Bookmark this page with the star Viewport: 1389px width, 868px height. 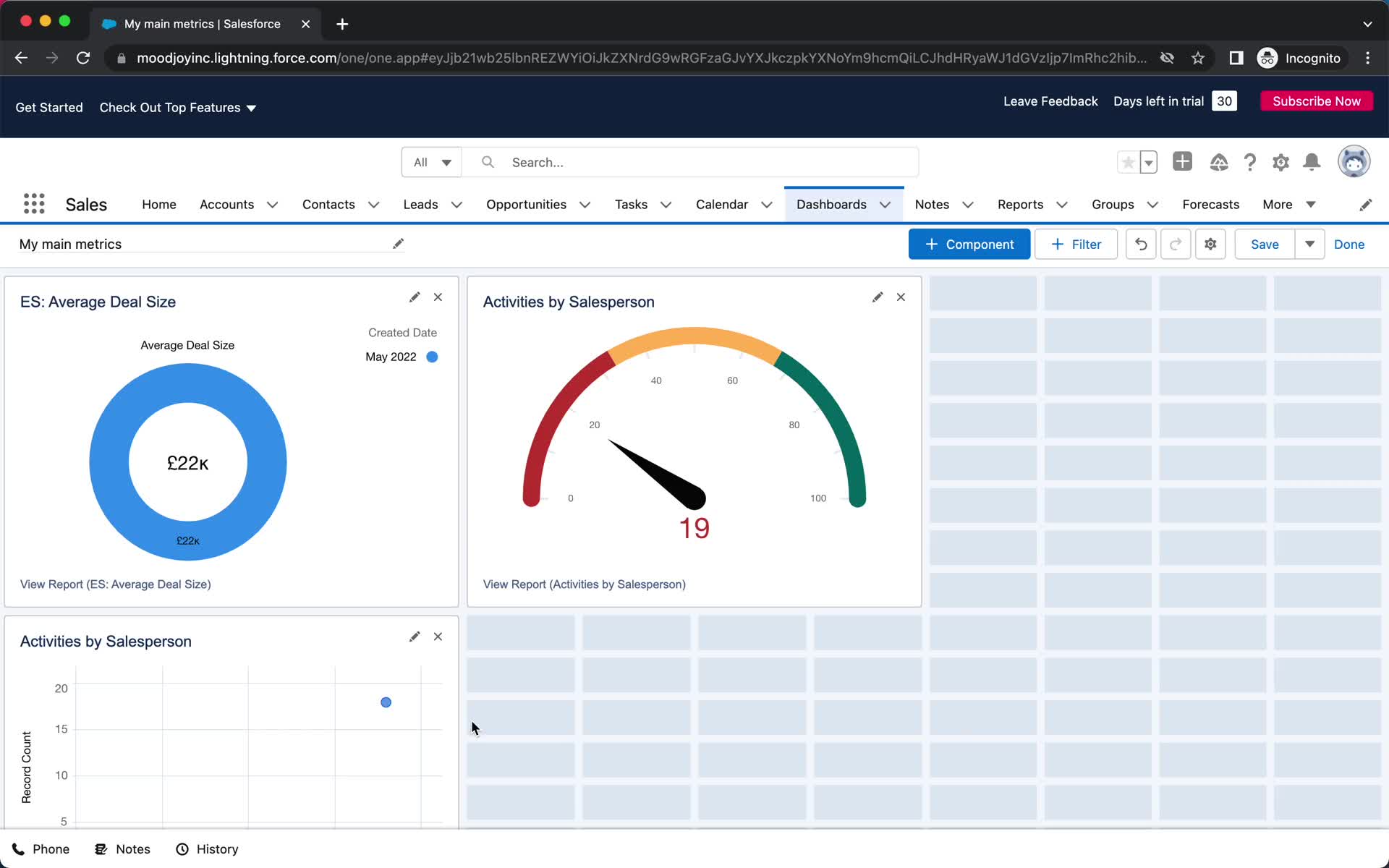pyautogui.click(x=1198, y=58)
